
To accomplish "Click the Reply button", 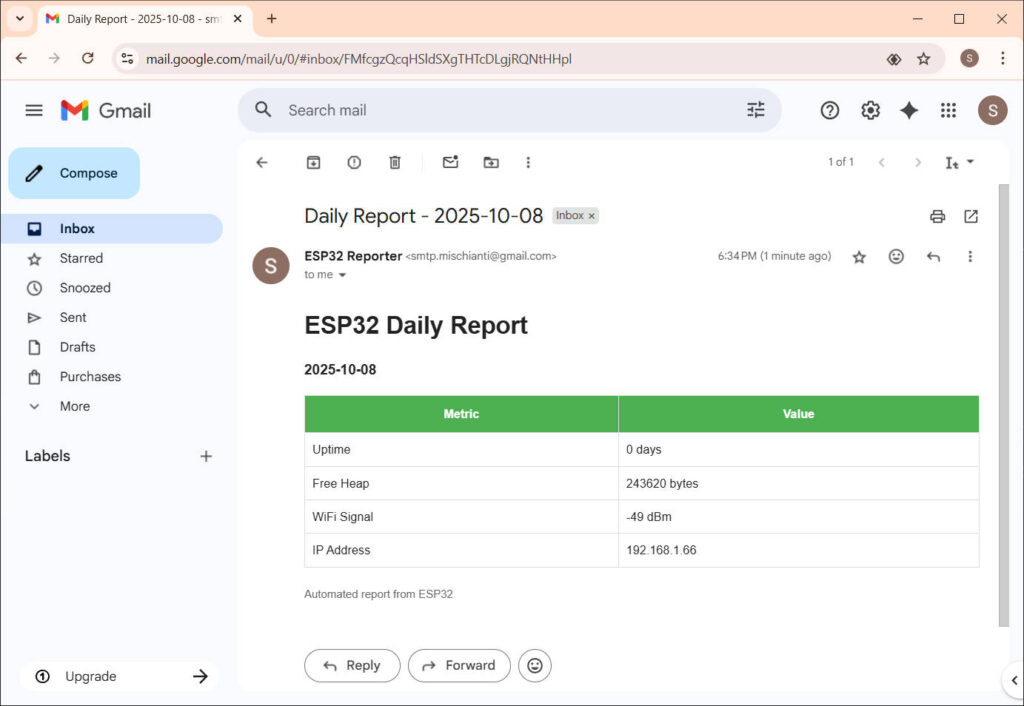I will pos(352,665).
